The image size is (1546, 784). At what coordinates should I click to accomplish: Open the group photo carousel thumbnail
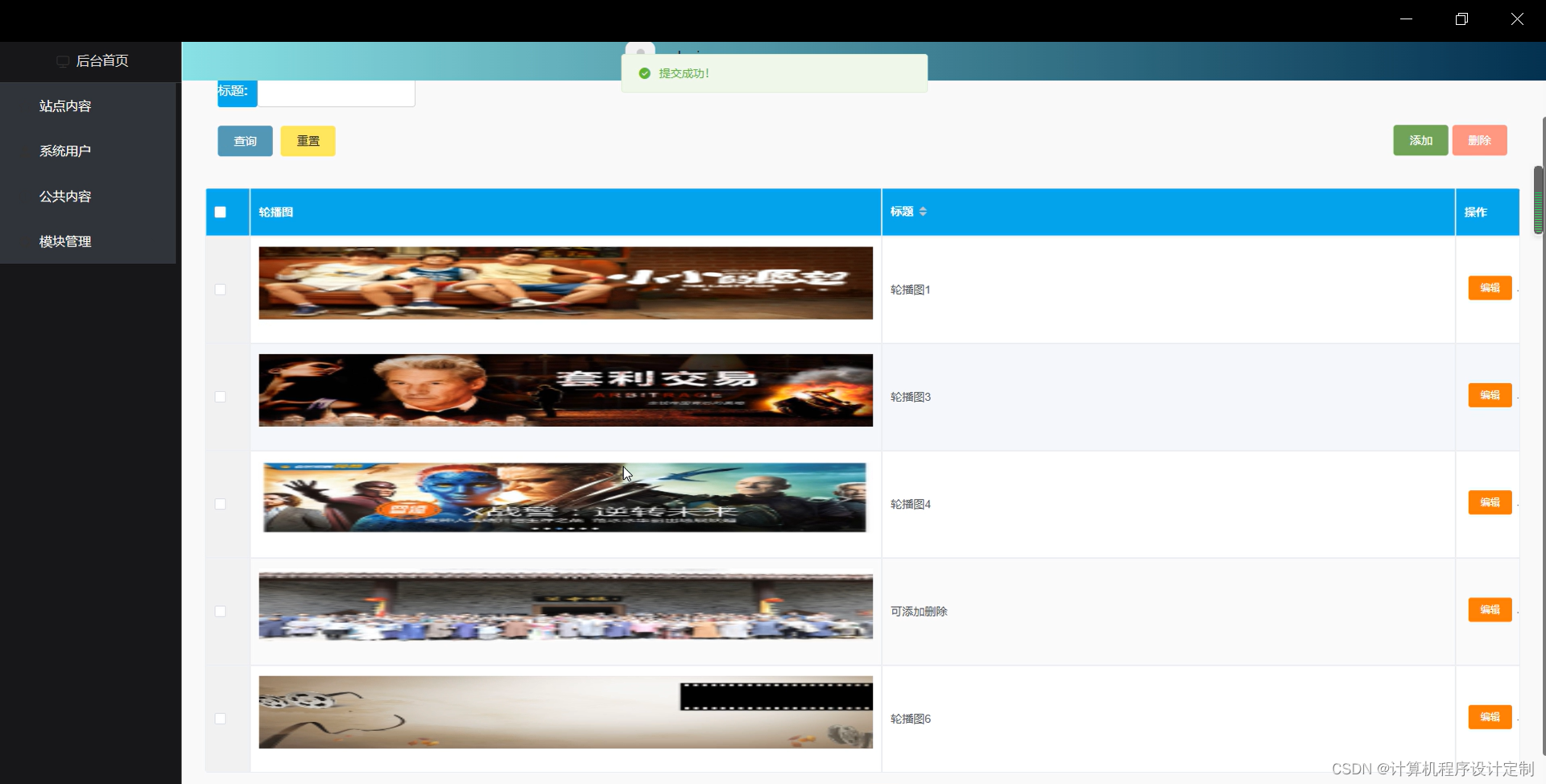[x=565, y=606]
